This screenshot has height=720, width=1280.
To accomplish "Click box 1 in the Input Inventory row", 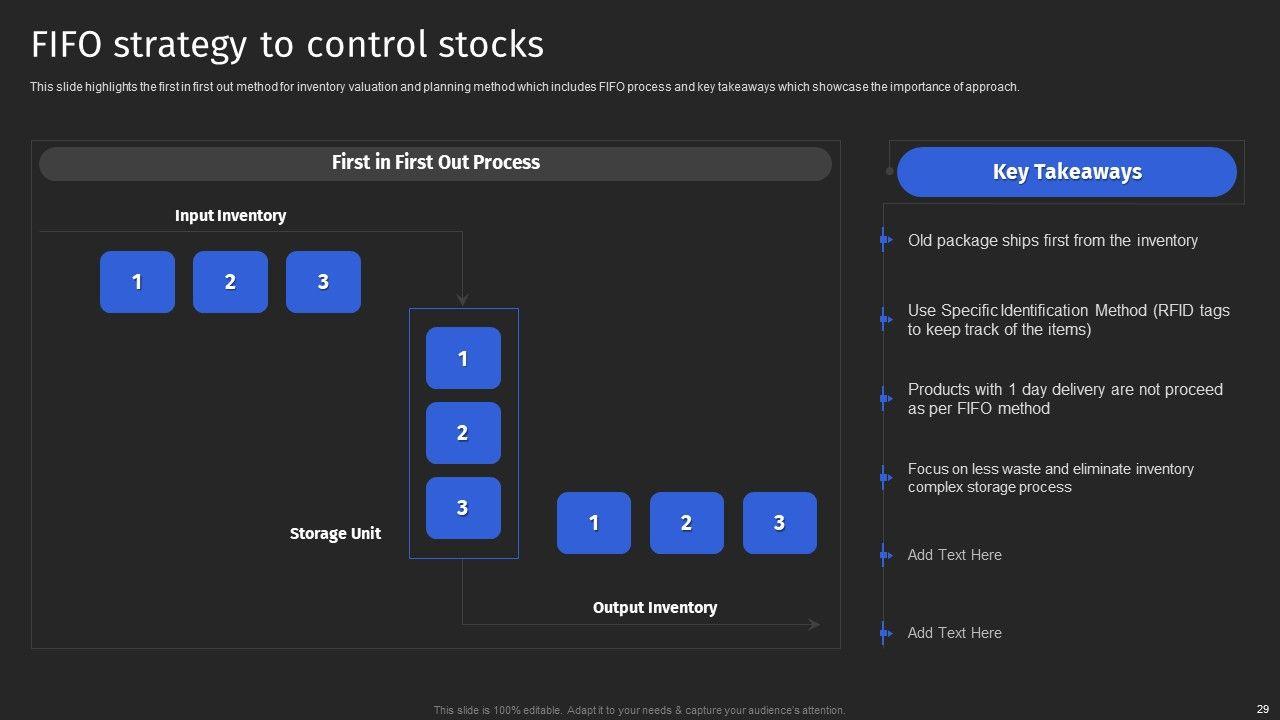I will pos(137,282).
